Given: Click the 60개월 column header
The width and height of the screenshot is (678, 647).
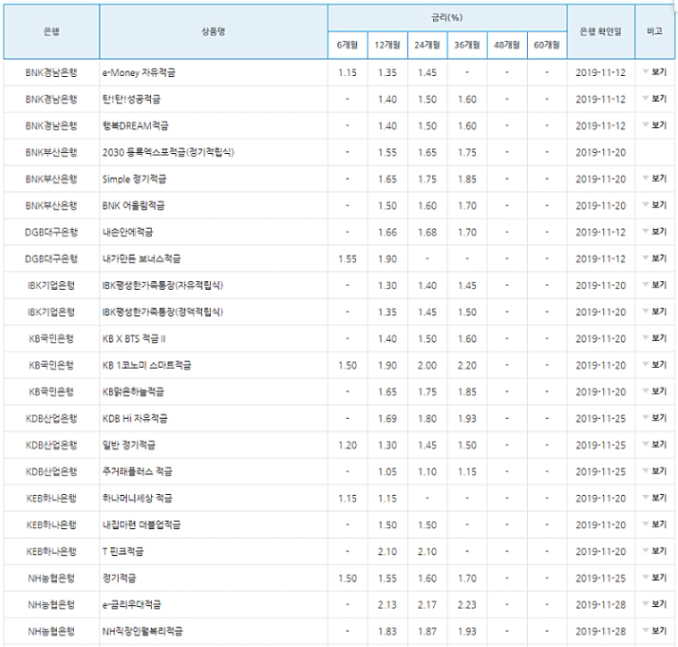Looking at the screenshot, I should click(x=547, y=45).
